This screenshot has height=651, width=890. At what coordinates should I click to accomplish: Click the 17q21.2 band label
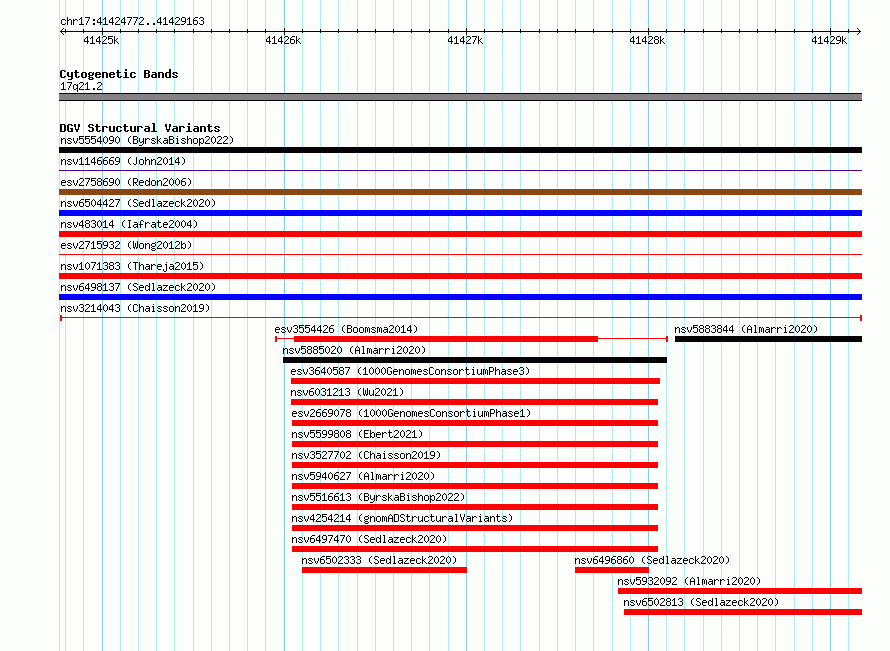(81, 86)
